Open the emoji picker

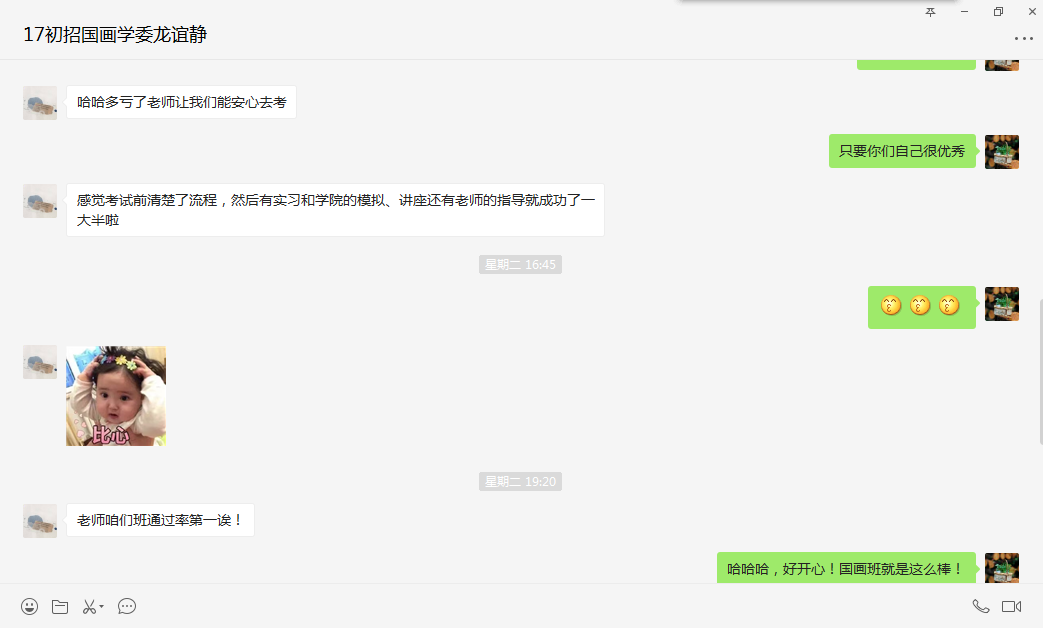pyautogui.click(x=30, y=606)
